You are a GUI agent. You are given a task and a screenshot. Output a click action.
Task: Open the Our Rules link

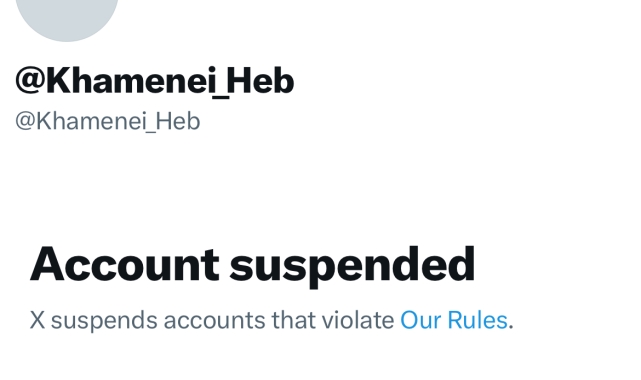click(x=453, y=320)
